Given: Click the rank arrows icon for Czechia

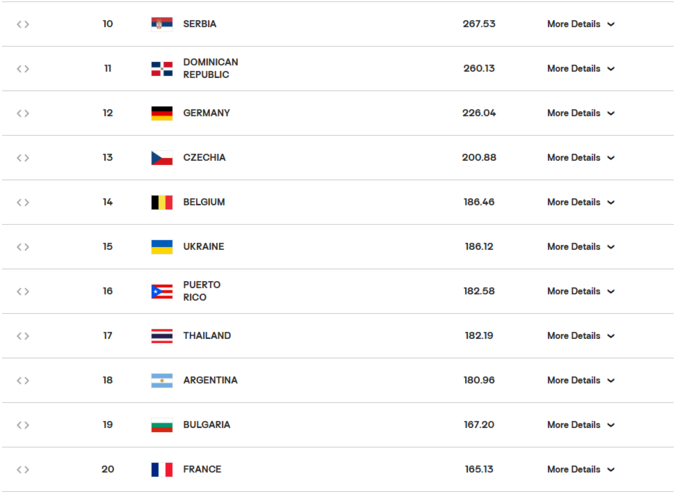Looking at the screenshot, I should [23, 158].
